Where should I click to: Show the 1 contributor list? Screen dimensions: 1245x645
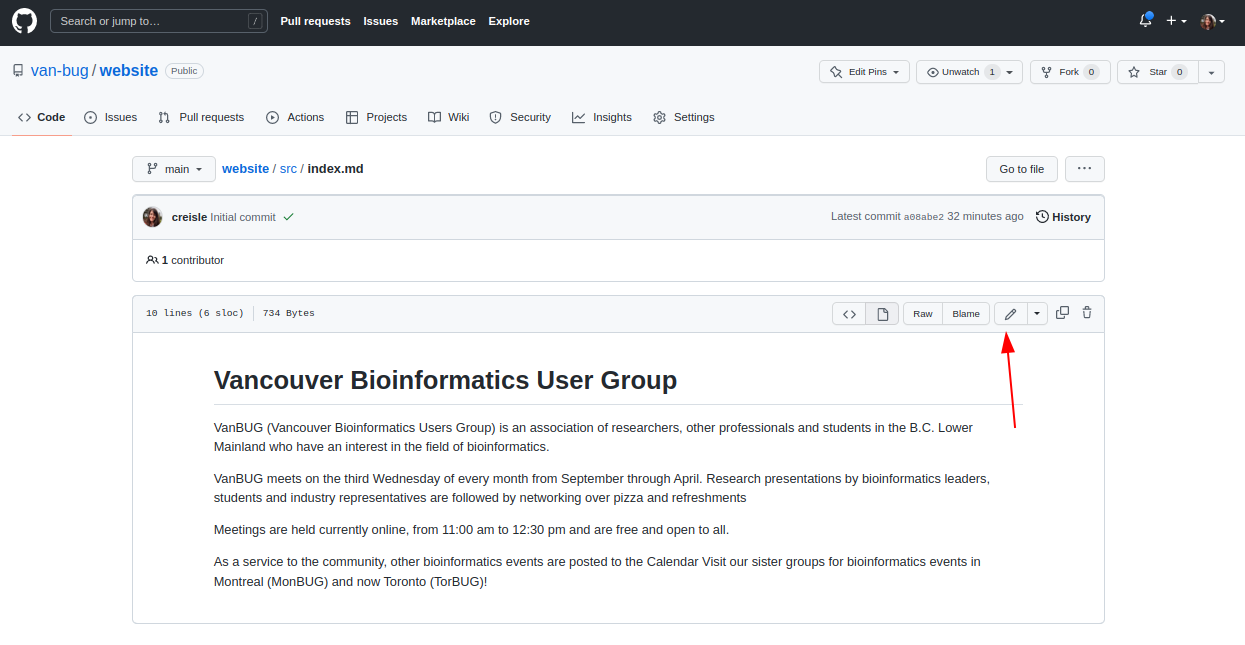coord(185,260)
